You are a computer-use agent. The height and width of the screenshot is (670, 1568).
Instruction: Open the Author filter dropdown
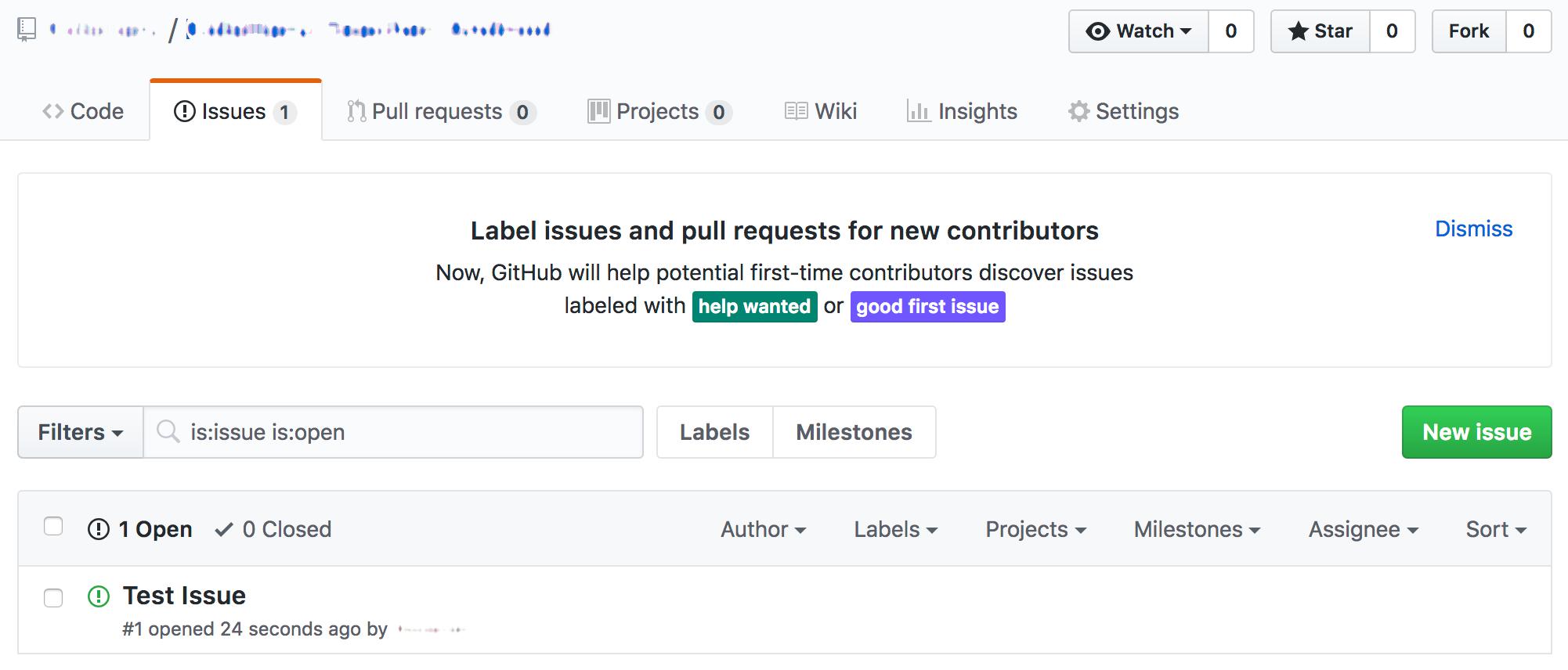click(763, 529)
